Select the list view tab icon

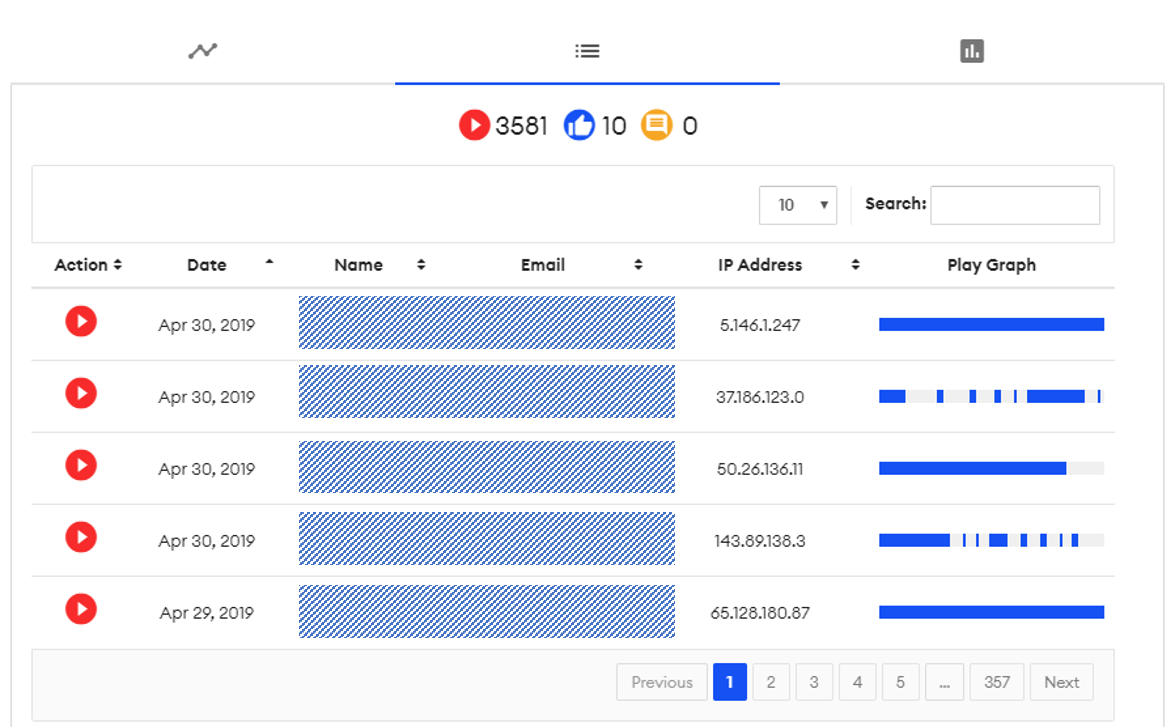click(587, 51)
